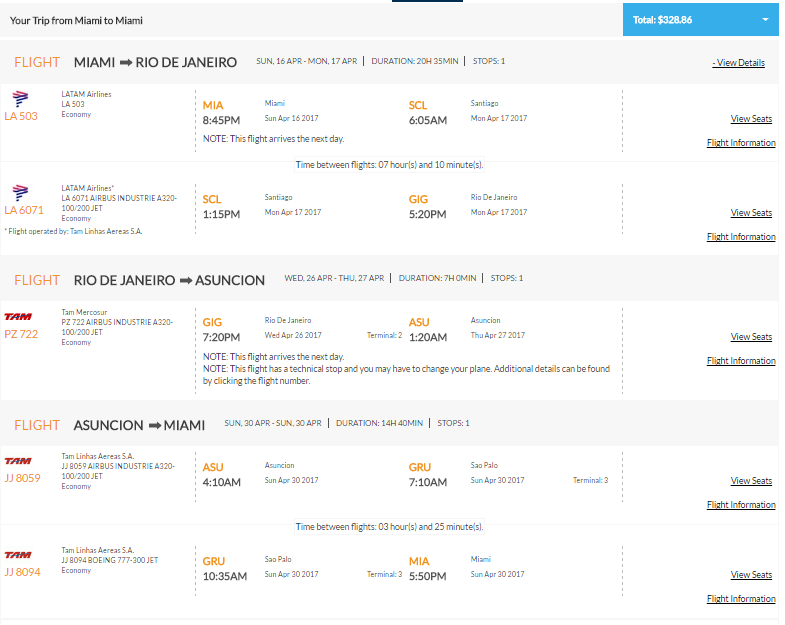The height and width of the screenshot is (625, 785).
Task: Open View Seats for flight JJ 8094
Action: [751, 575]
